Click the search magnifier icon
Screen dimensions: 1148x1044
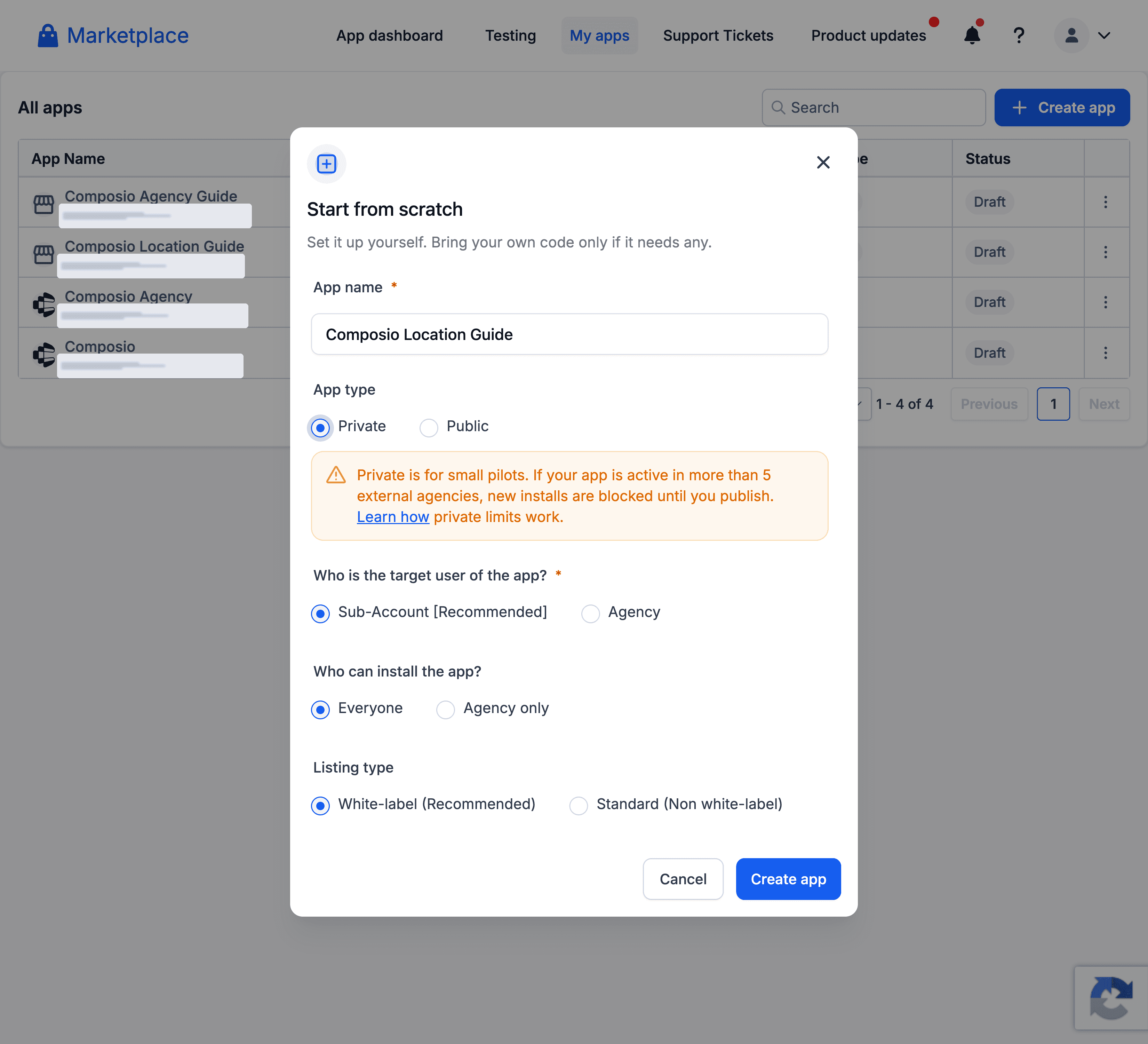pos(778,108)
